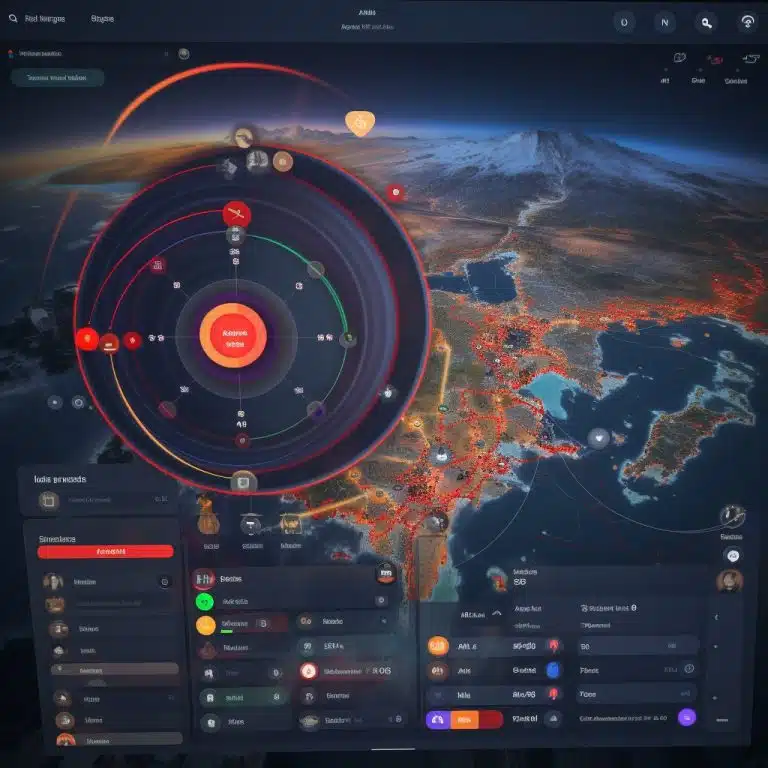This screenshot has height=768, width=768.
Task: Adjust the green progress bar under the yellow row
Action: [x=226, y=631]
